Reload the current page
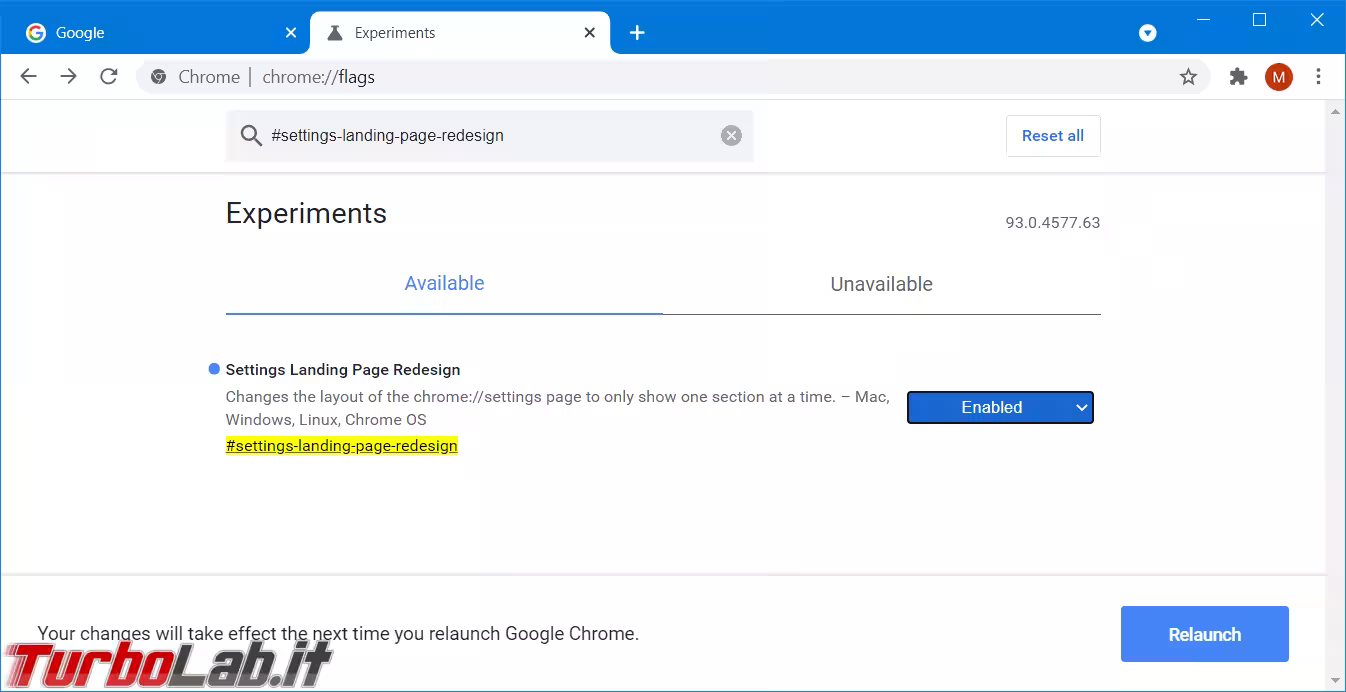The width and height of the screenshot is (1346, 692). pos(109,77)
